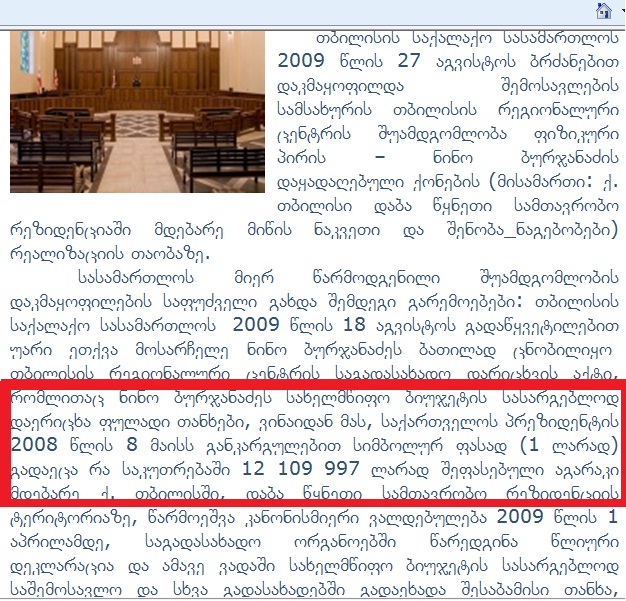Click the word "მოსარჩელე"
The width and height of the screenshot is (626, 601).
(x=182, y=351)
